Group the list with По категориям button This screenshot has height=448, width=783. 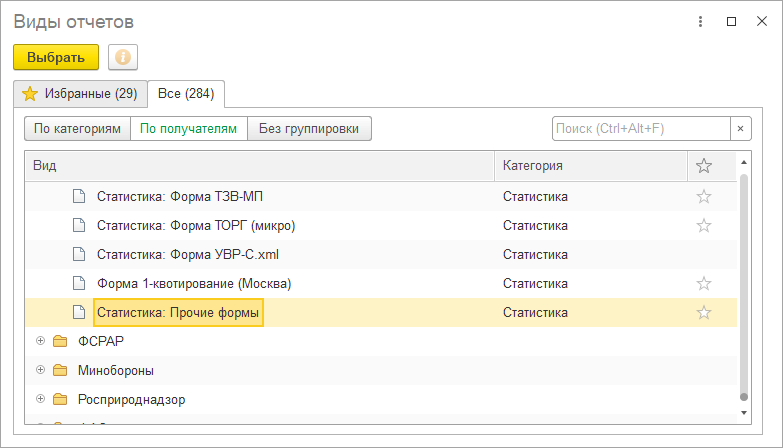pyautogui.click(x=77, y=129)
